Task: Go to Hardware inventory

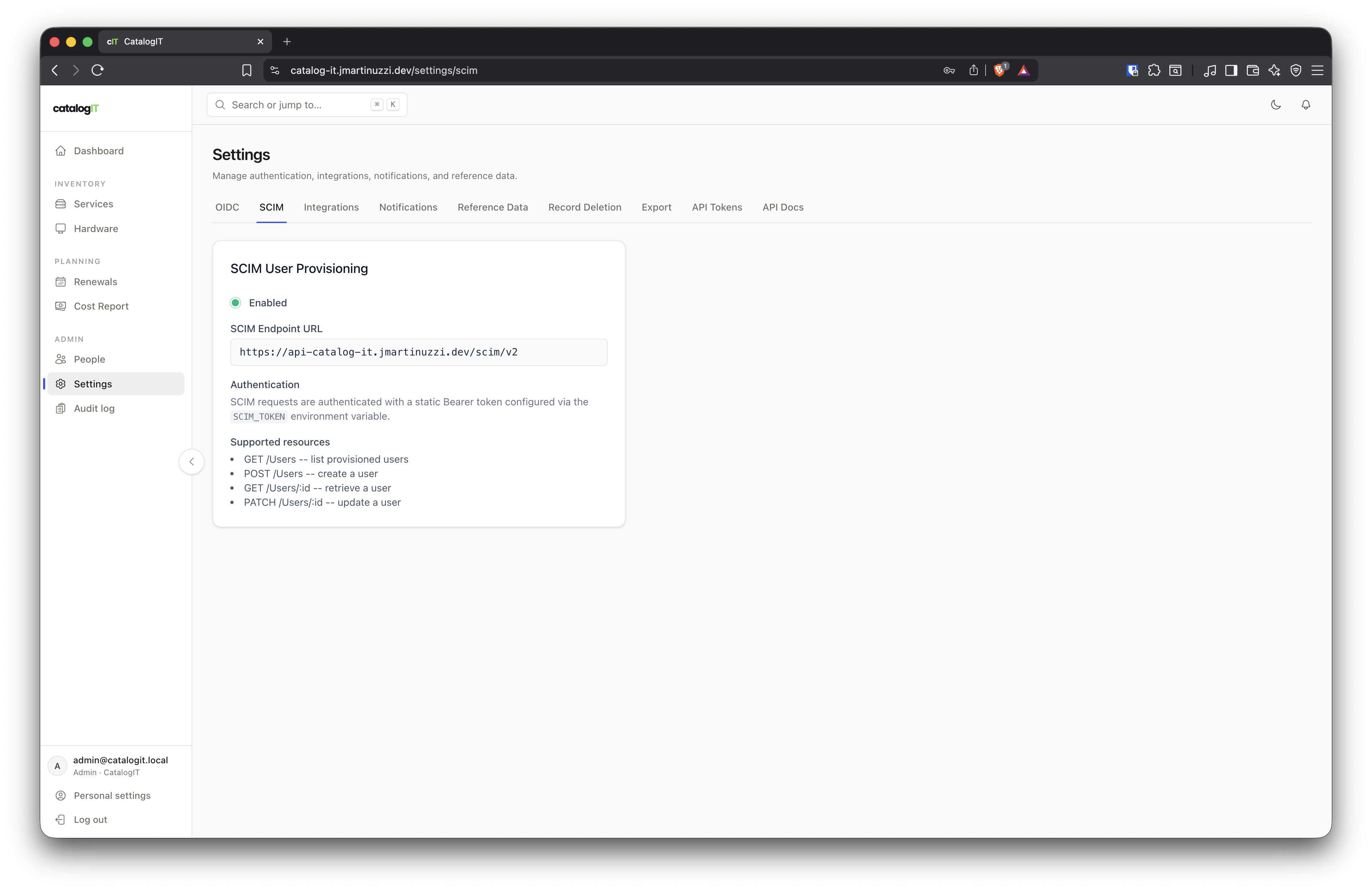Action: (x=115, y=229)
